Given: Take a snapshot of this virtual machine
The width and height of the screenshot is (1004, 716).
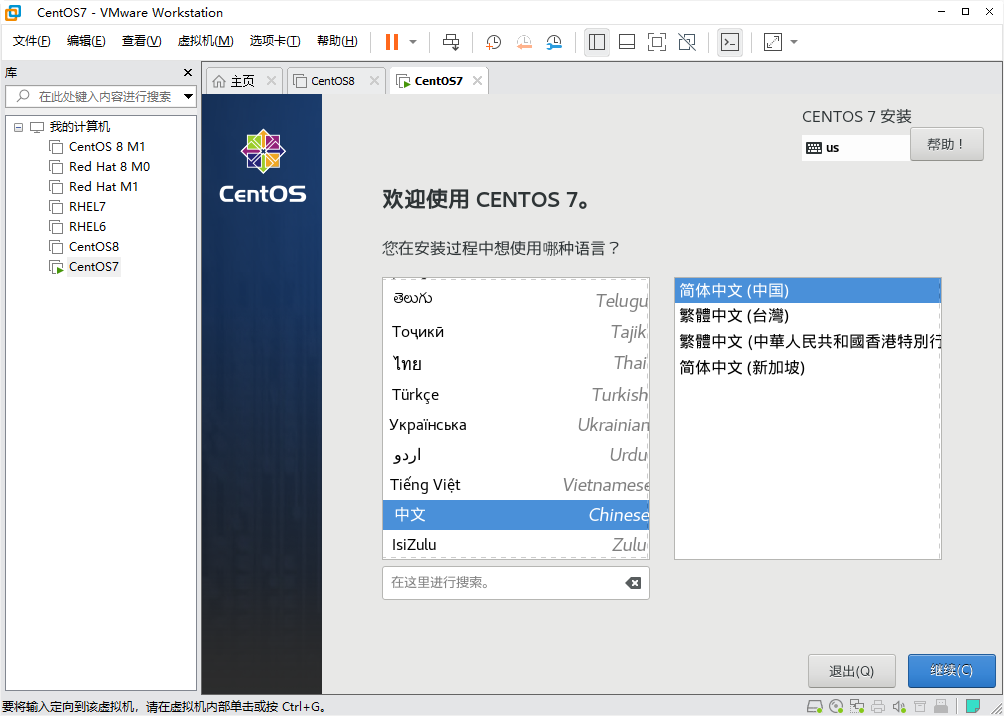Looking at the screenshot, I should [x=493, y=42].
